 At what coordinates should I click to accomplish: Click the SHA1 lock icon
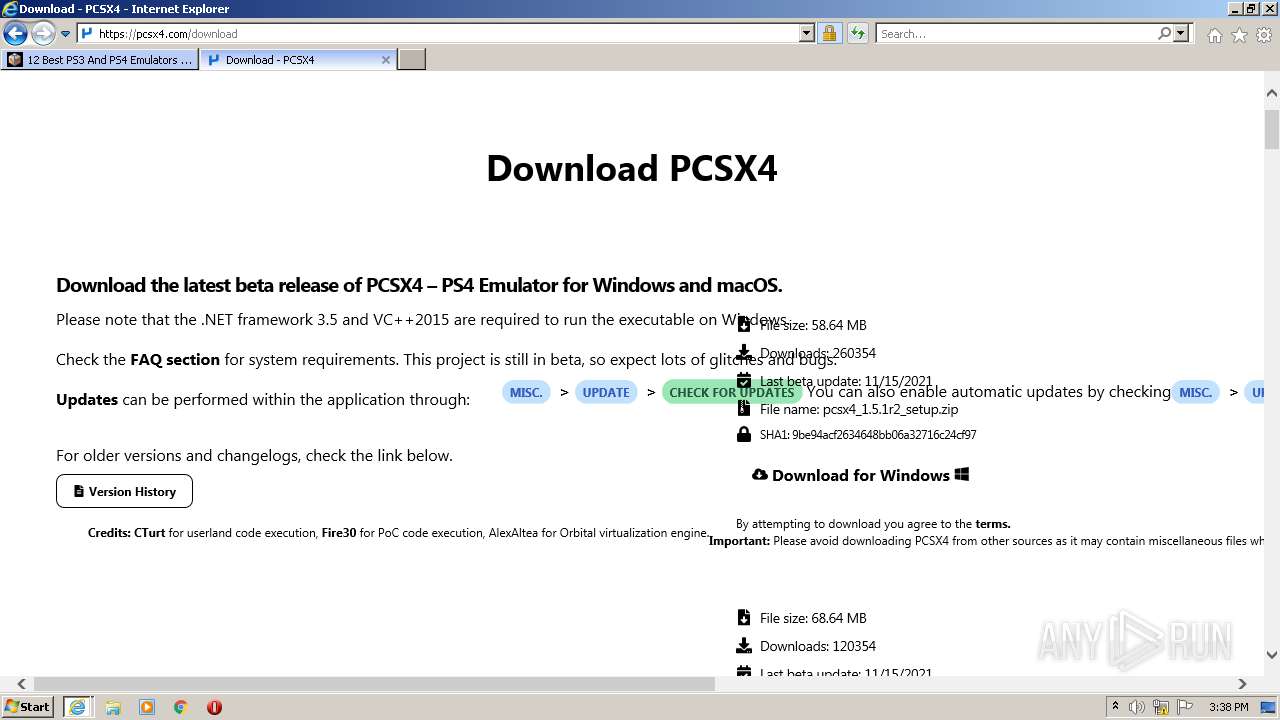[x=743, y=434]
